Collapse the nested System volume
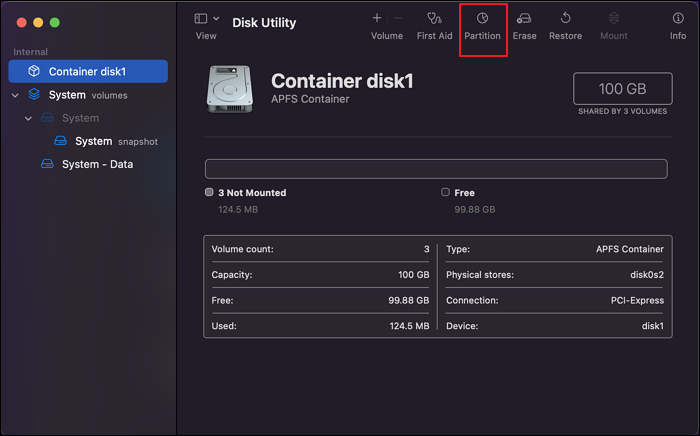The width and height of the screenshot is (700, 436). 29,118
